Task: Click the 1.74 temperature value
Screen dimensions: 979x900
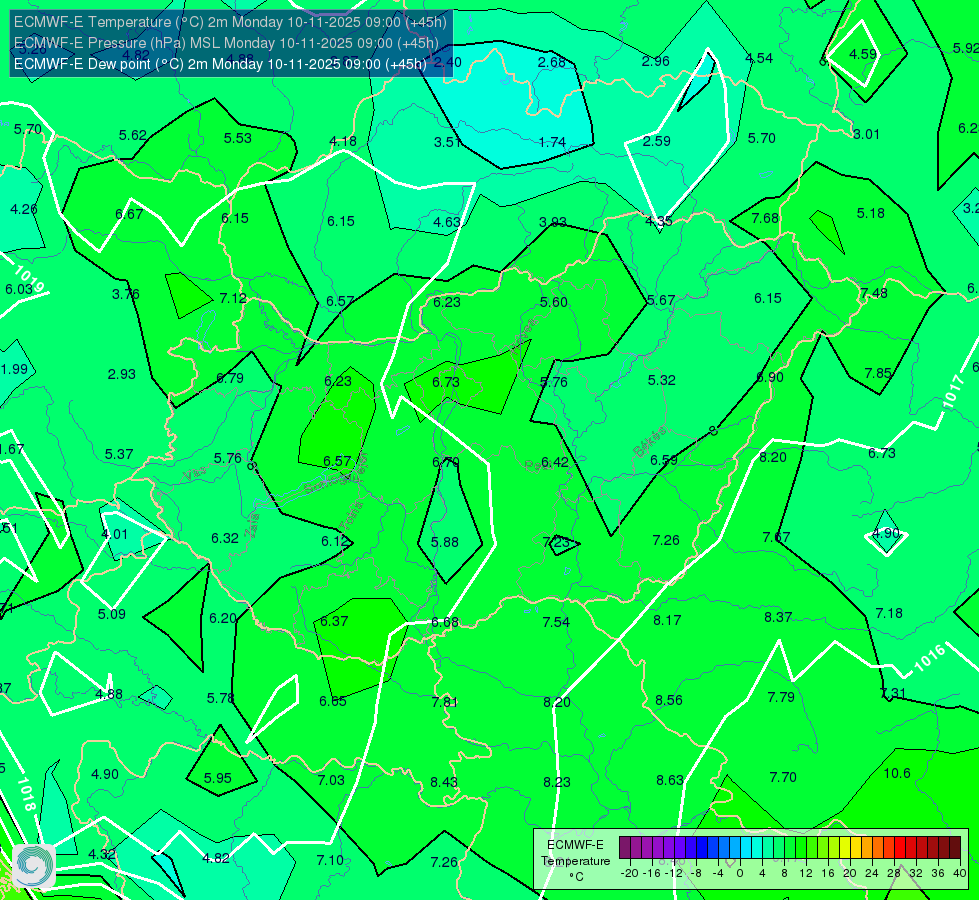Action: click(x=553, y=142)
